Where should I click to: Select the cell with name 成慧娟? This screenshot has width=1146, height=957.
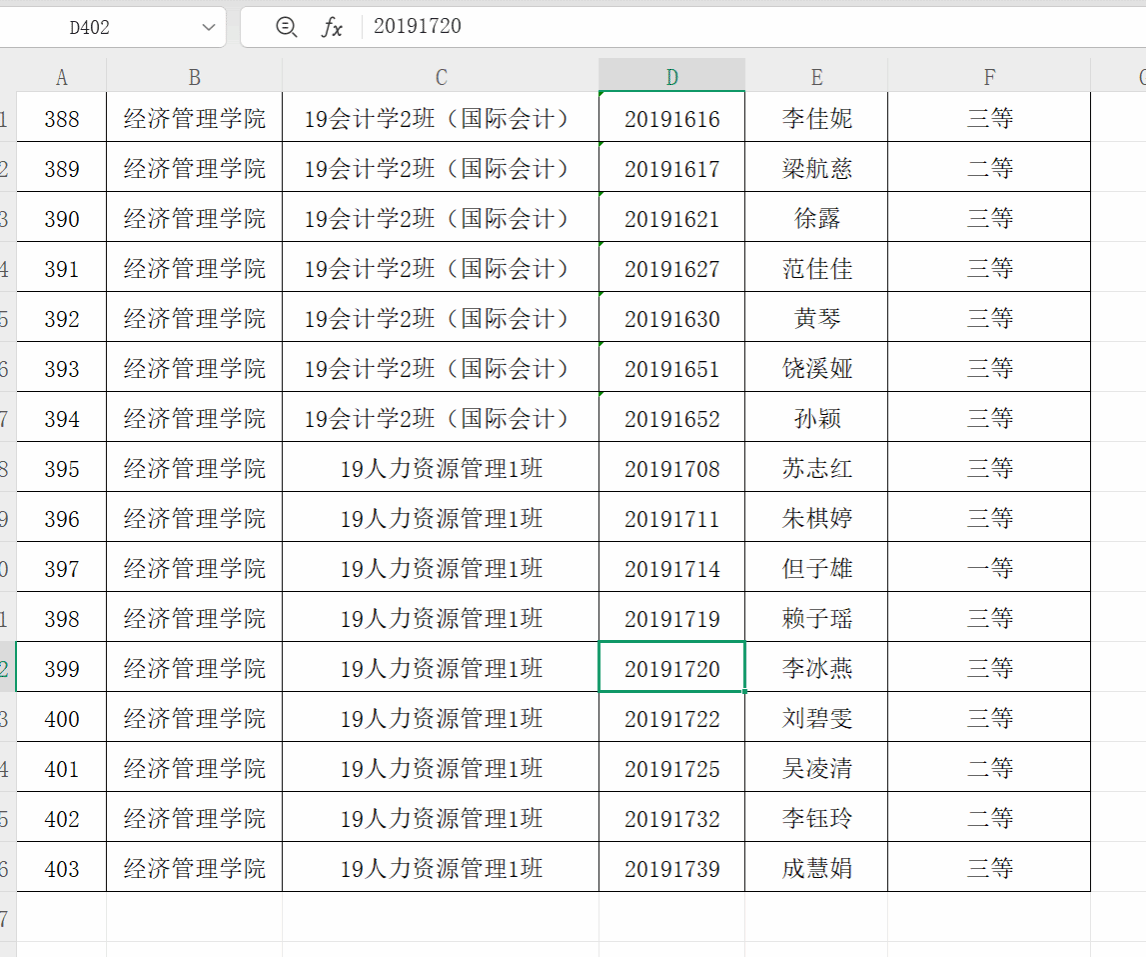point(816,869)
